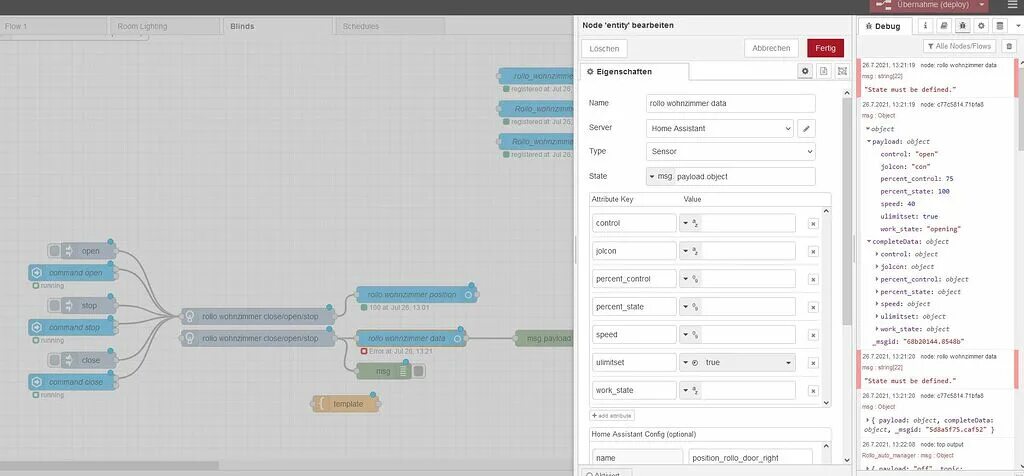Select Eigenschaften properties tab
1024x476 pixels.
(634, 72)
